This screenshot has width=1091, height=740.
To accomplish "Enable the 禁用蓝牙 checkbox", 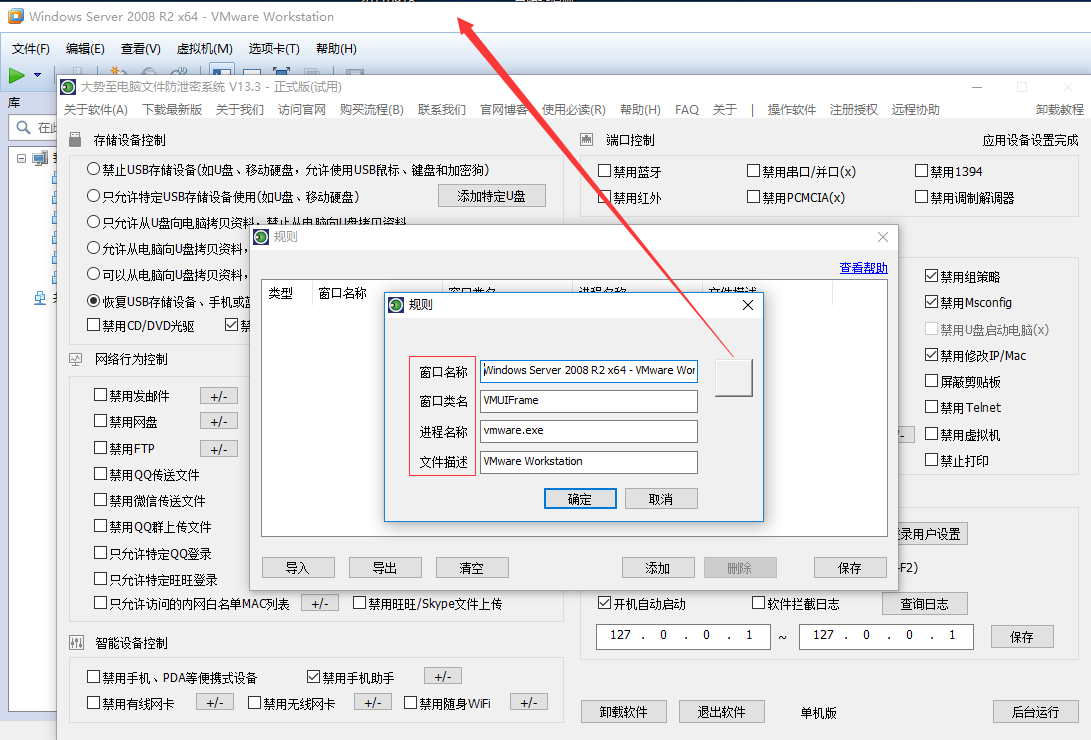I will tap(604, 171).
